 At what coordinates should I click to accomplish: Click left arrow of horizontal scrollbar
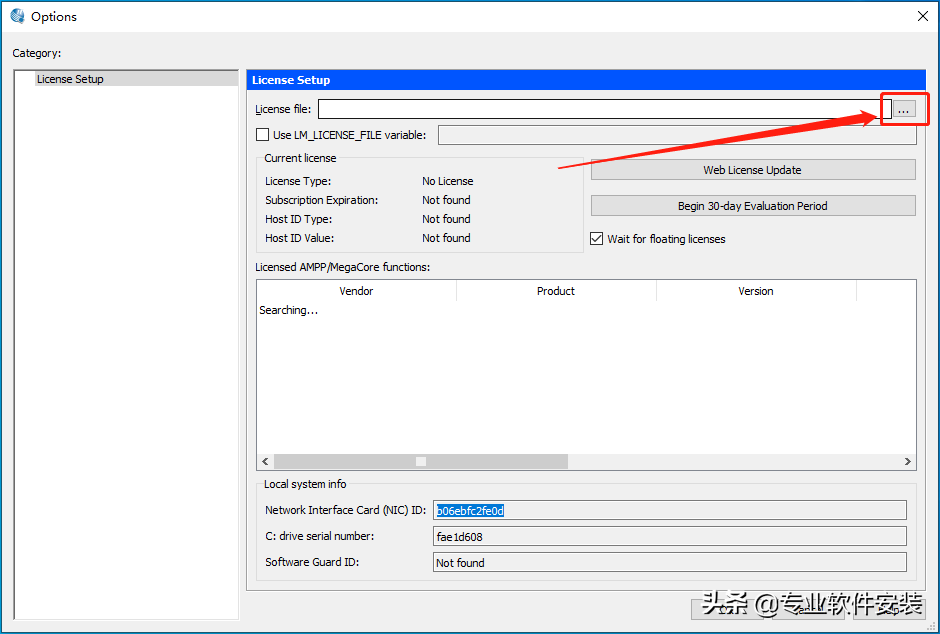(266, 461)
